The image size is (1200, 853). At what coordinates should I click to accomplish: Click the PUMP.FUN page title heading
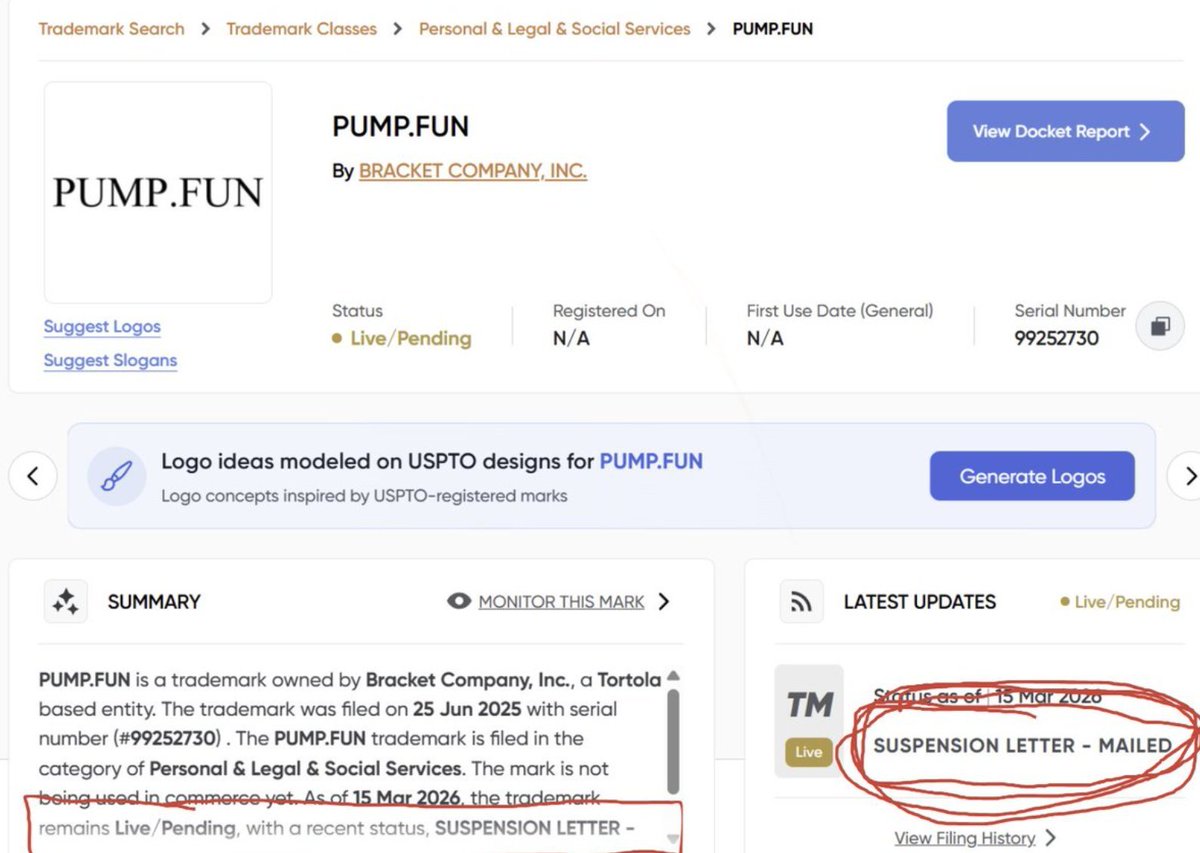point(400,127)
